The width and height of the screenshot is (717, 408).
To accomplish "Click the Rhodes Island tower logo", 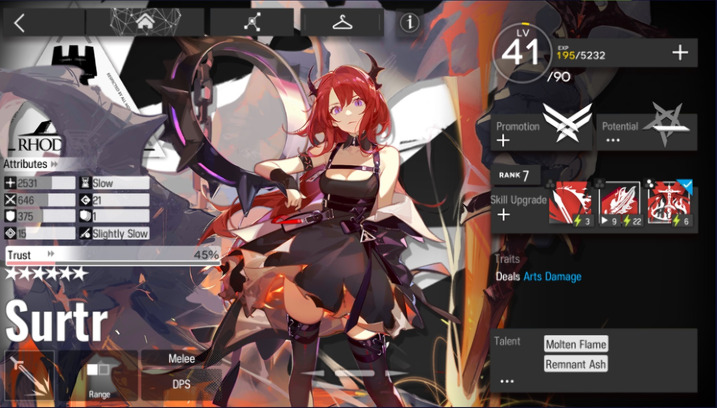I will tap(74, 64).
